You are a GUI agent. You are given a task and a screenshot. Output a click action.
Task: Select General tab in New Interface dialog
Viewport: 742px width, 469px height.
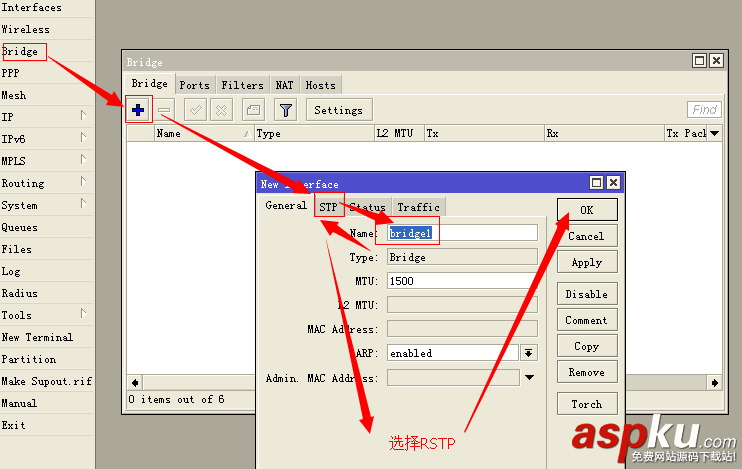tap(286, 205)
